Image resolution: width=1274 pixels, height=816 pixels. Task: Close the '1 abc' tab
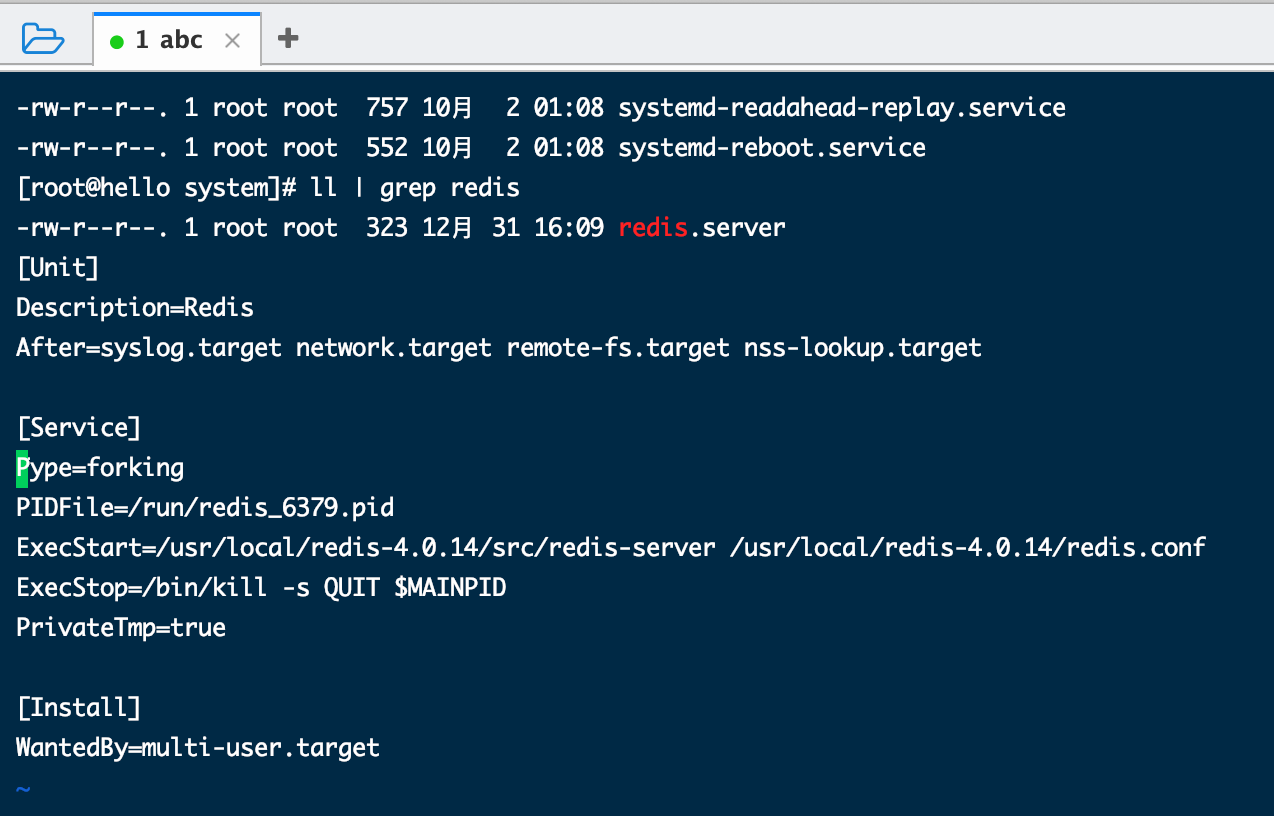pos(232,40)
